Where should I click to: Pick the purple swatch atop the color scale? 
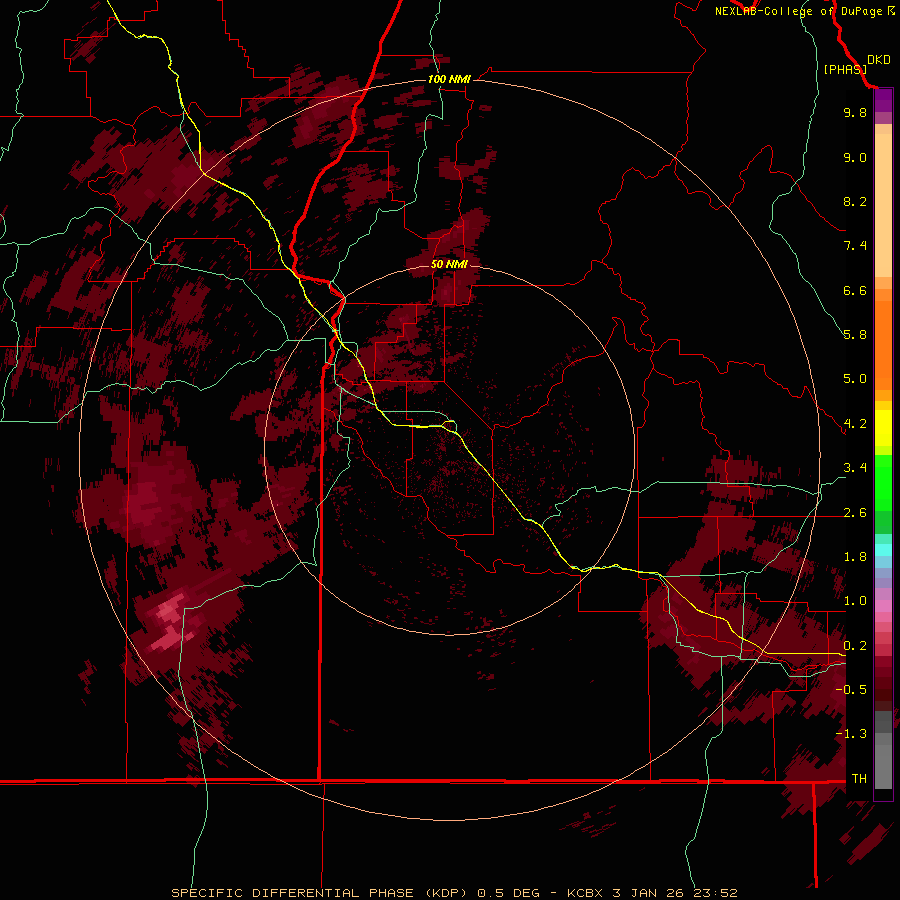pos(883,101)
